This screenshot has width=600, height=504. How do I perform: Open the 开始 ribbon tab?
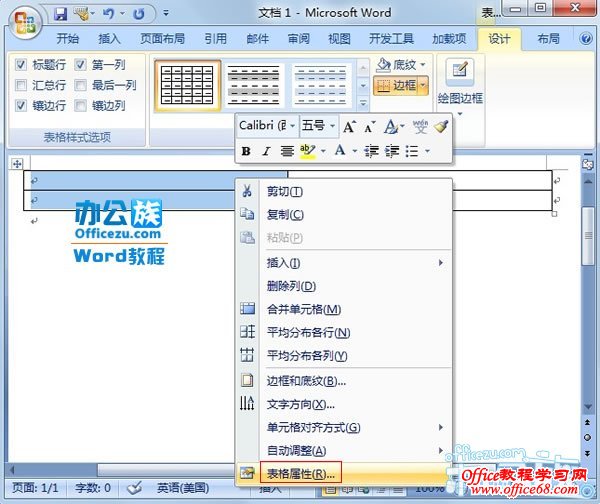coord(68,39)
